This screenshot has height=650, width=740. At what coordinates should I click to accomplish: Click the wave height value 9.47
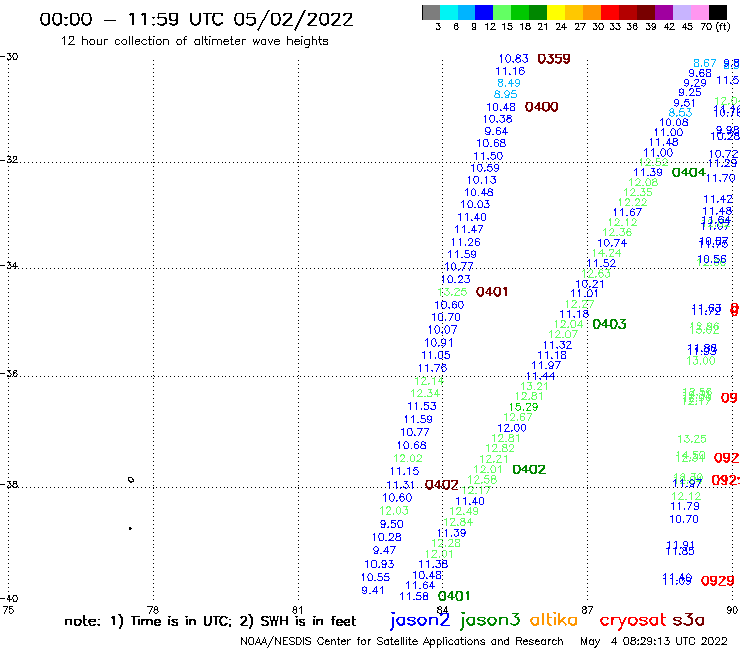(x=384, y=550)
